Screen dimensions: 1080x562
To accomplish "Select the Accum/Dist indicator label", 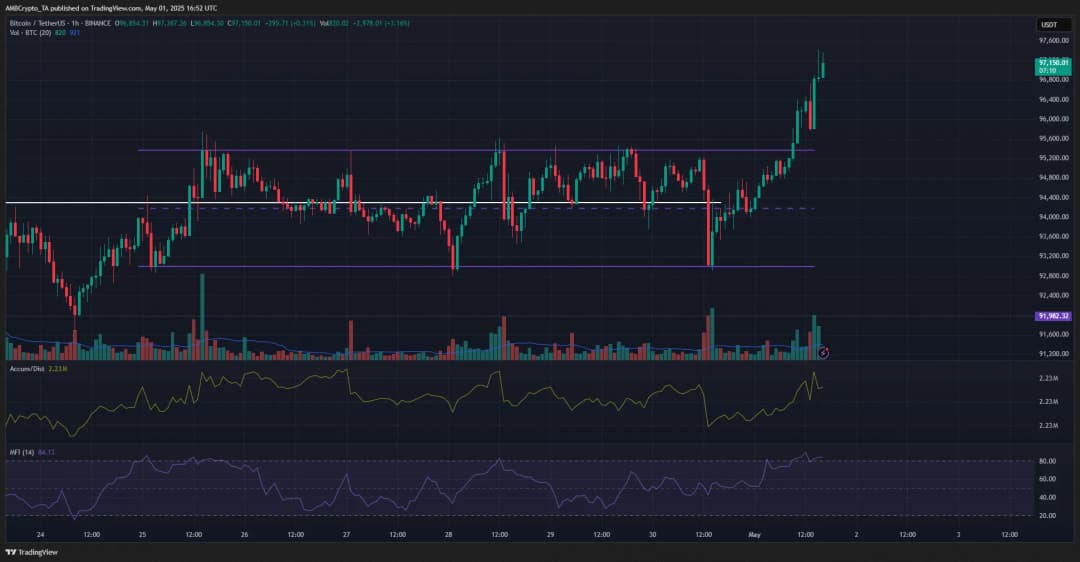I will tap(25, 369).
